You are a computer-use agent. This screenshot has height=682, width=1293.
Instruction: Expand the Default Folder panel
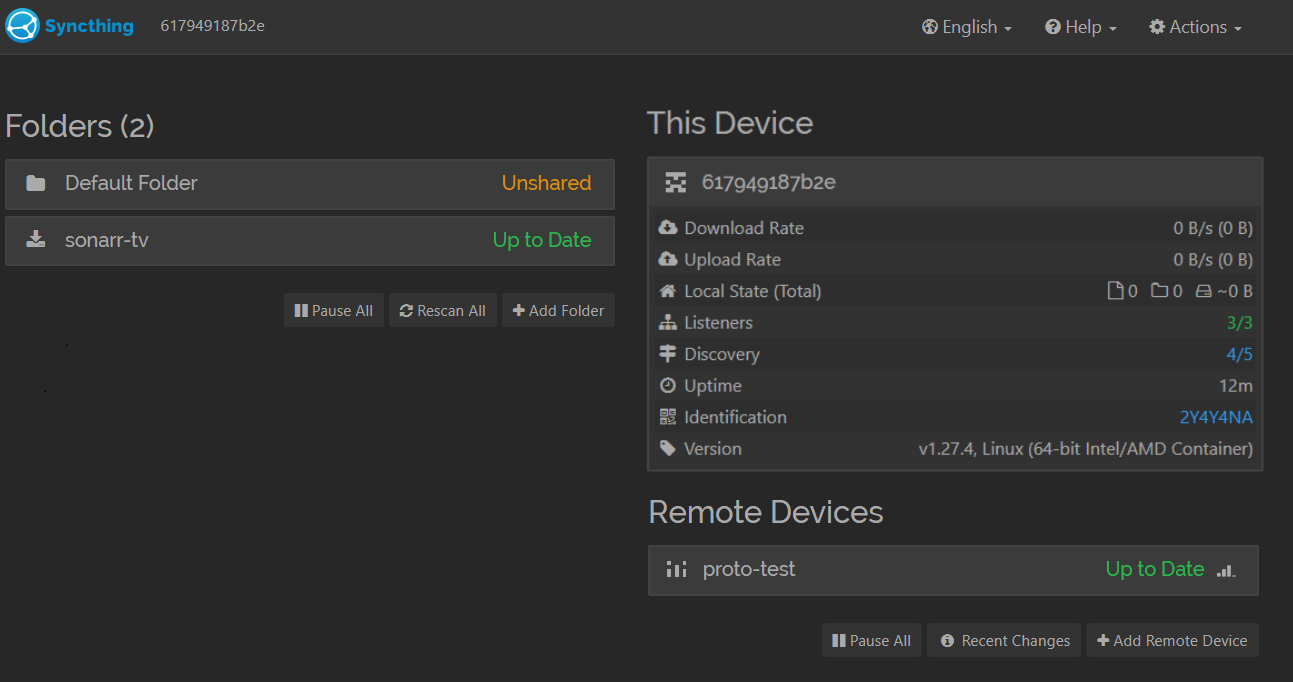310,184
